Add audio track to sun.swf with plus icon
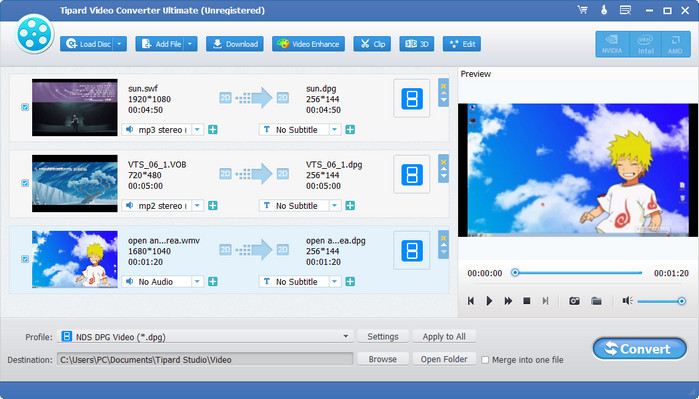This screenshot has width=699, height=399. coord(213,130)
